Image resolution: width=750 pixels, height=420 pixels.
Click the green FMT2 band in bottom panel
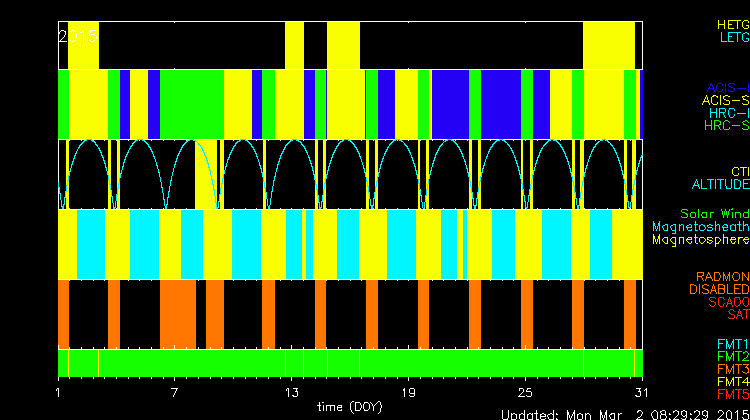(350, 361)
